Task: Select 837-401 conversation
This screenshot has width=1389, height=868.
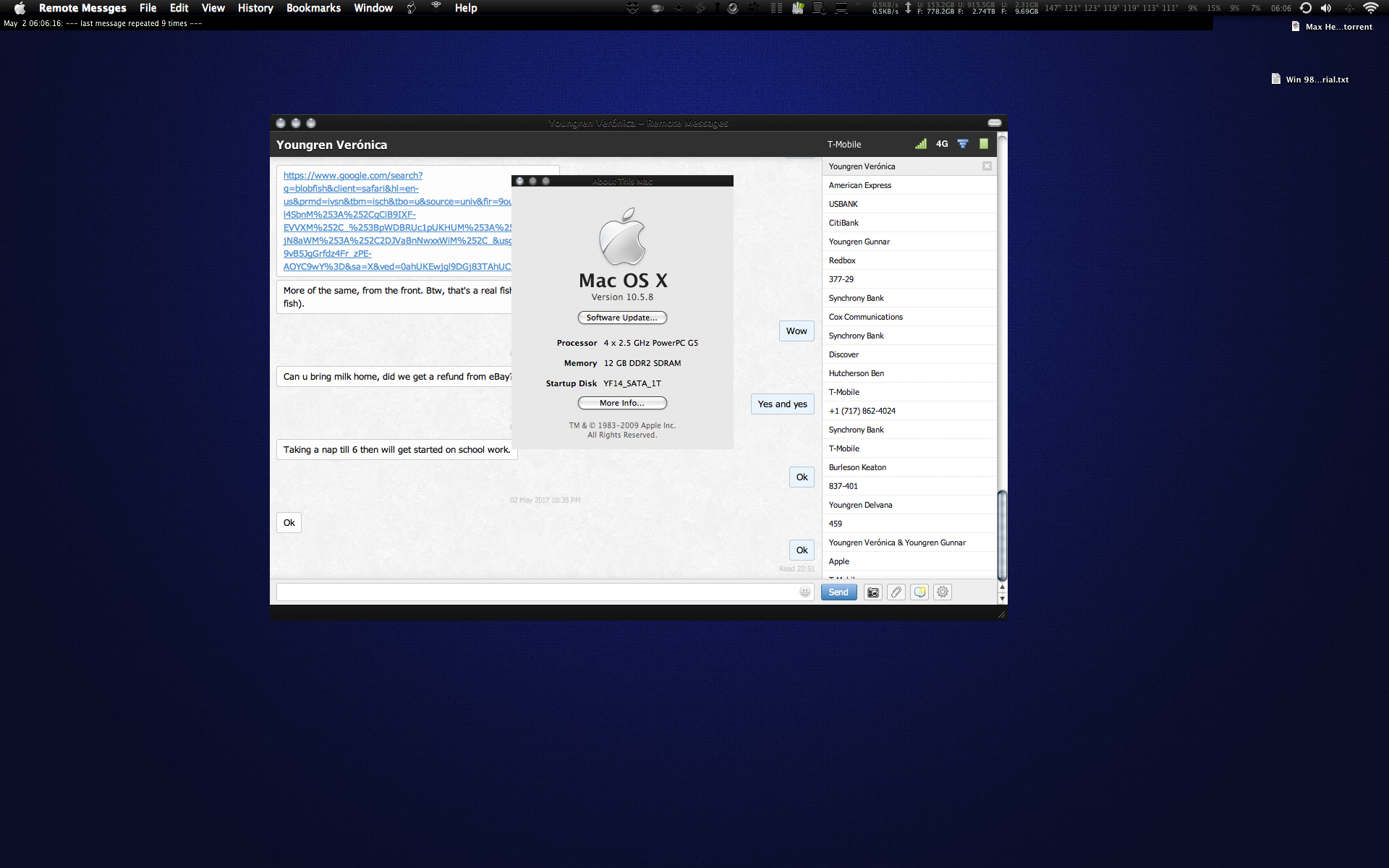Action: tap(909, 486)
